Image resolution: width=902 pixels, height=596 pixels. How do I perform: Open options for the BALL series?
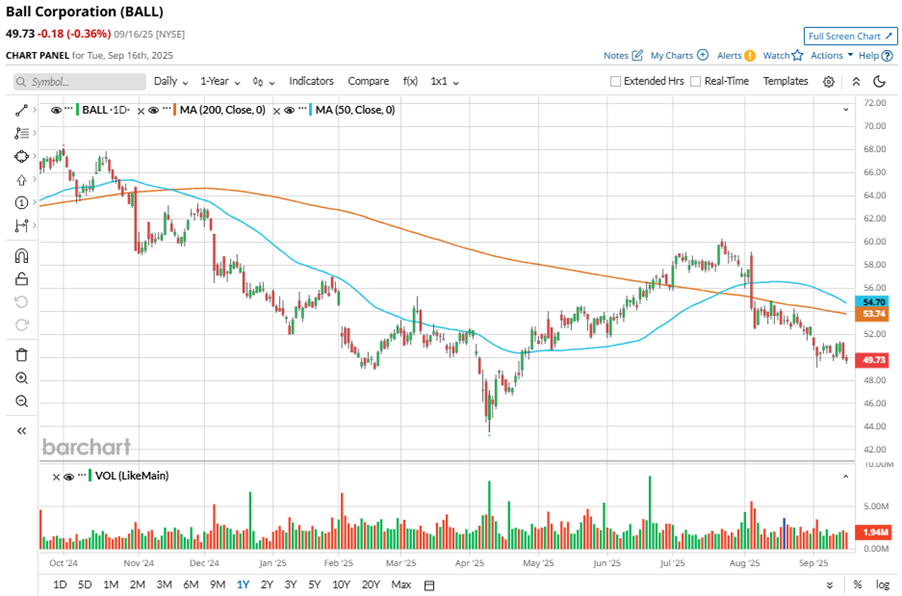pos(69,109)
